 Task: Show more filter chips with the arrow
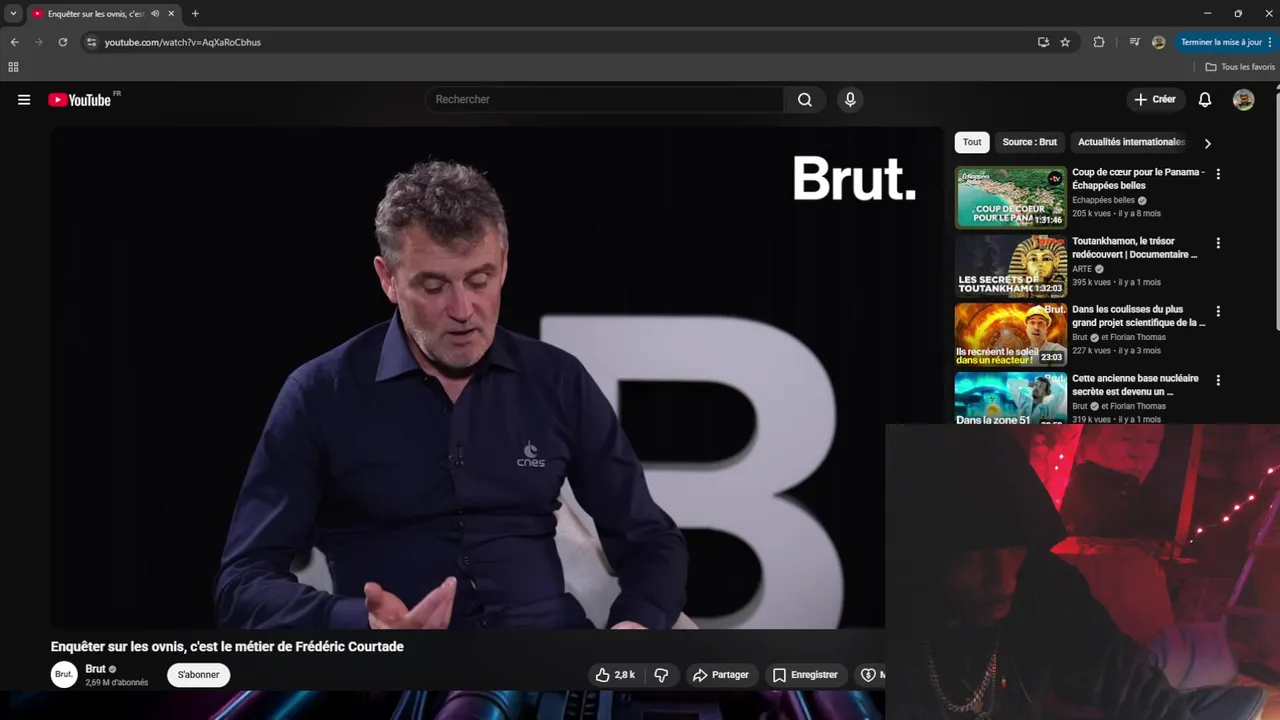[1207, 143]
